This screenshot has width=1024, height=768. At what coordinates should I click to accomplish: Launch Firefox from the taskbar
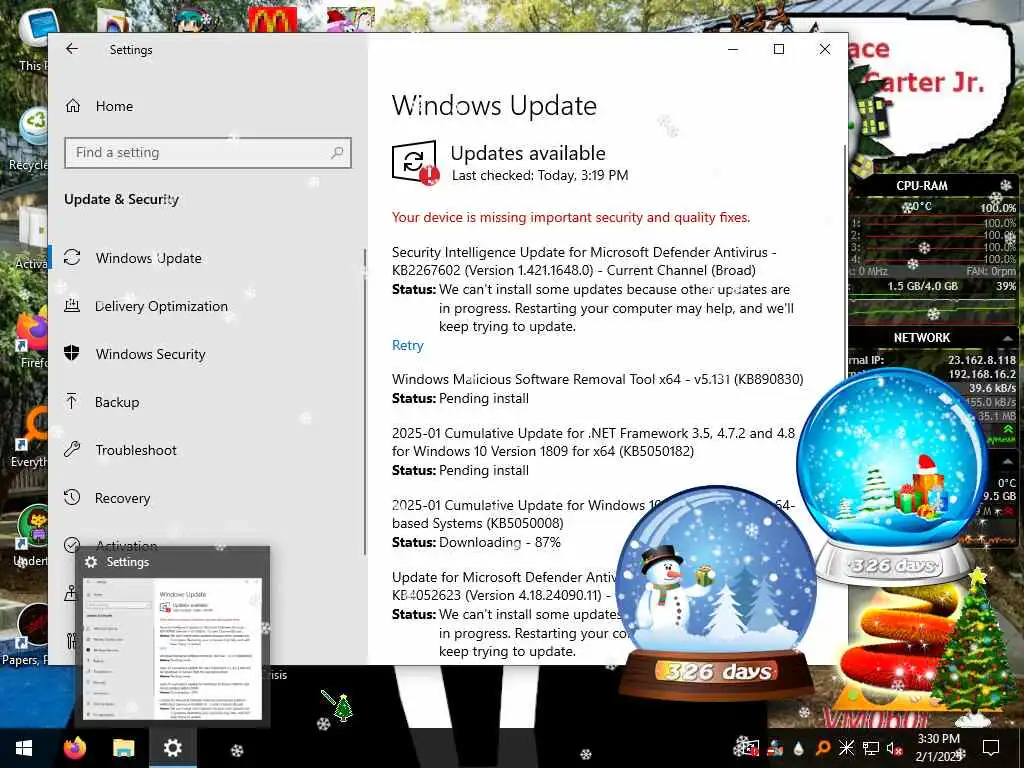(74, 748)
